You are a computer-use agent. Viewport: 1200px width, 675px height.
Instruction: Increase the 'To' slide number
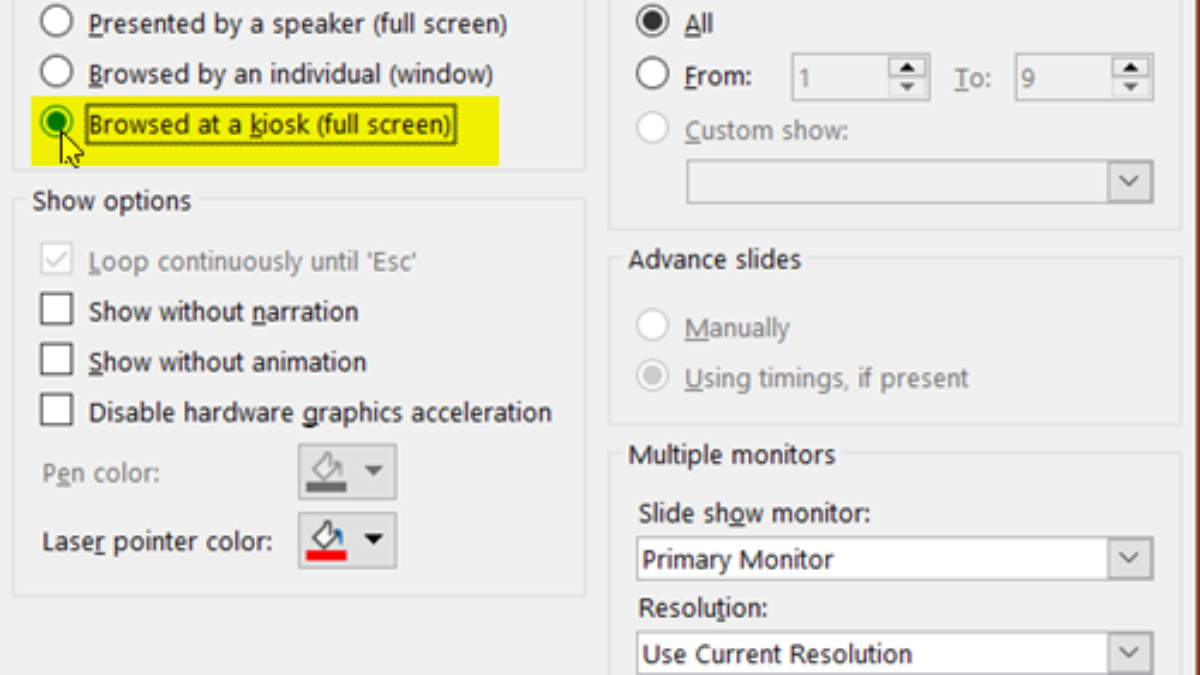point(1131,67)
